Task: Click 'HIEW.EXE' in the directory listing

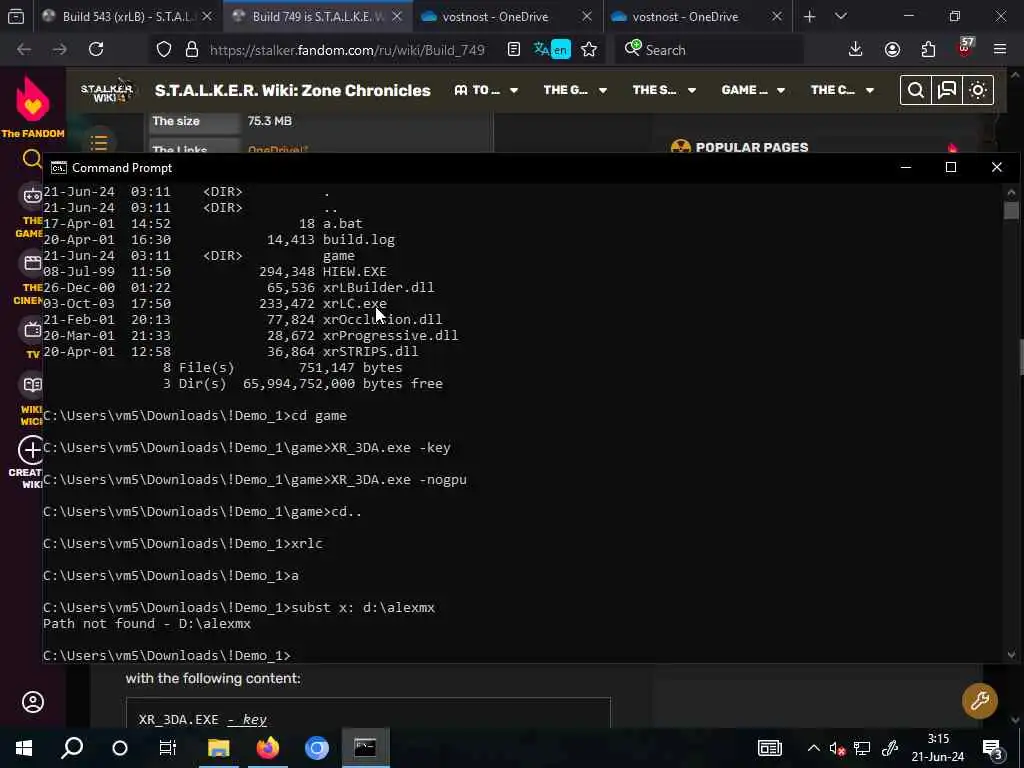Action: point(355,271)
